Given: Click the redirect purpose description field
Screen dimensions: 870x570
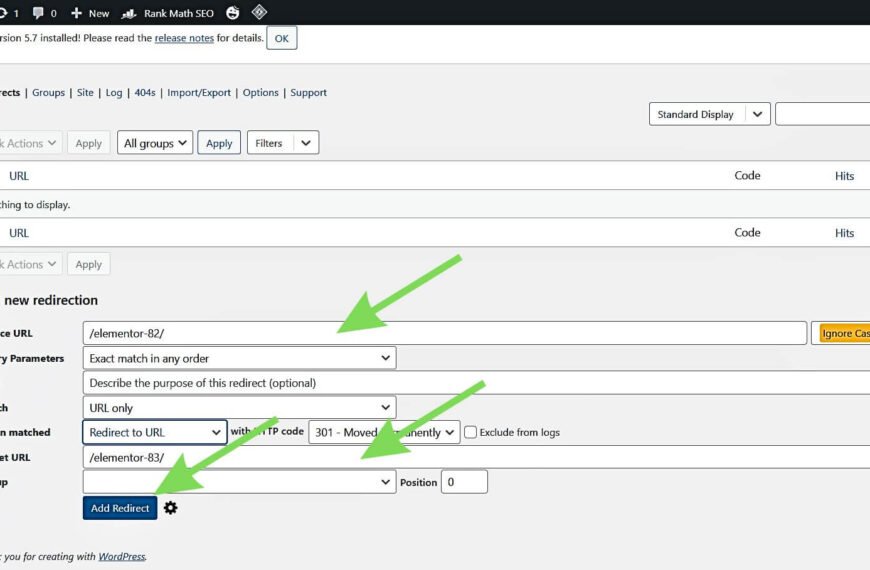Looking at the screenshot, I should coord(476,383).
